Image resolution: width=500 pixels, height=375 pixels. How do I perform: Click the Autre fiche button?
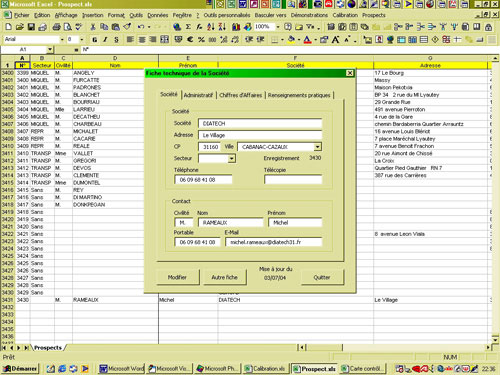(x=224, y=277)
